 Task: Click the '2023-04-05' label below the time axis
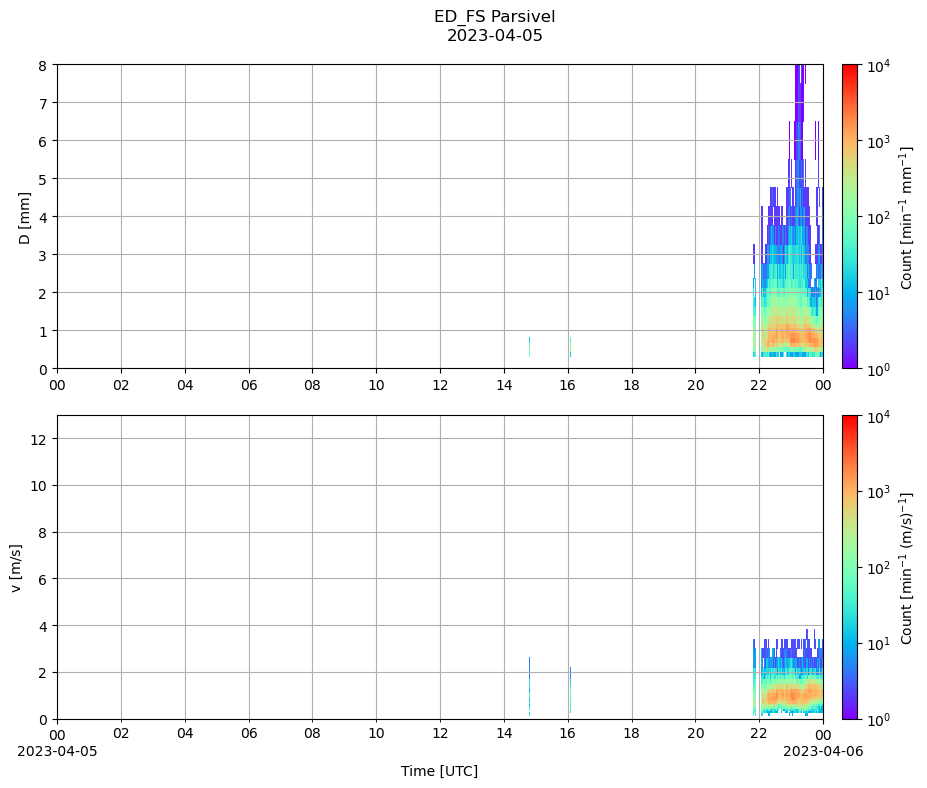pyautogui.click(x=57, y=751)
